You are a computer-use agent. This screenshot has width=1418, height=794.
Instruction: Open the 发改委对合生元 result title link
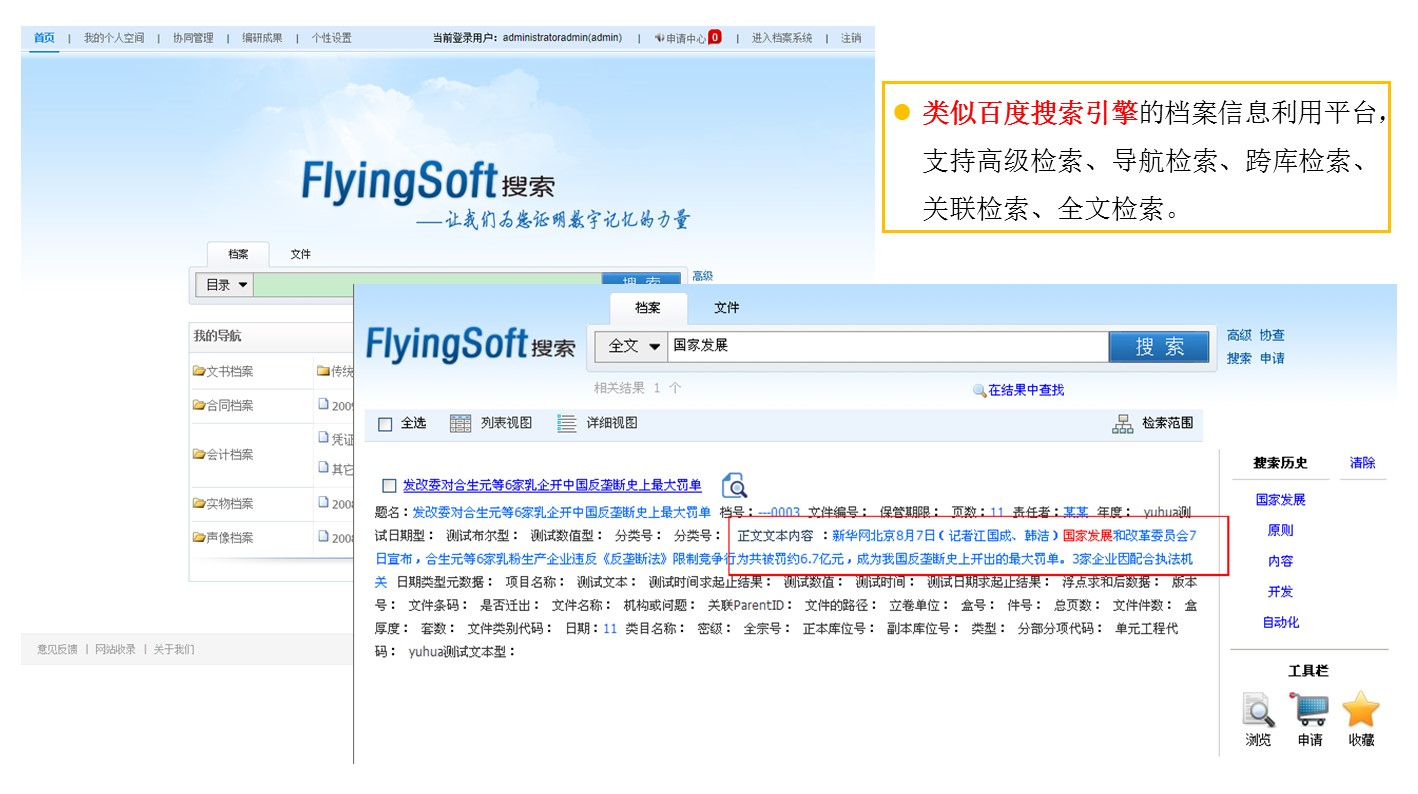pyautogui.click(x=552, y=485)
